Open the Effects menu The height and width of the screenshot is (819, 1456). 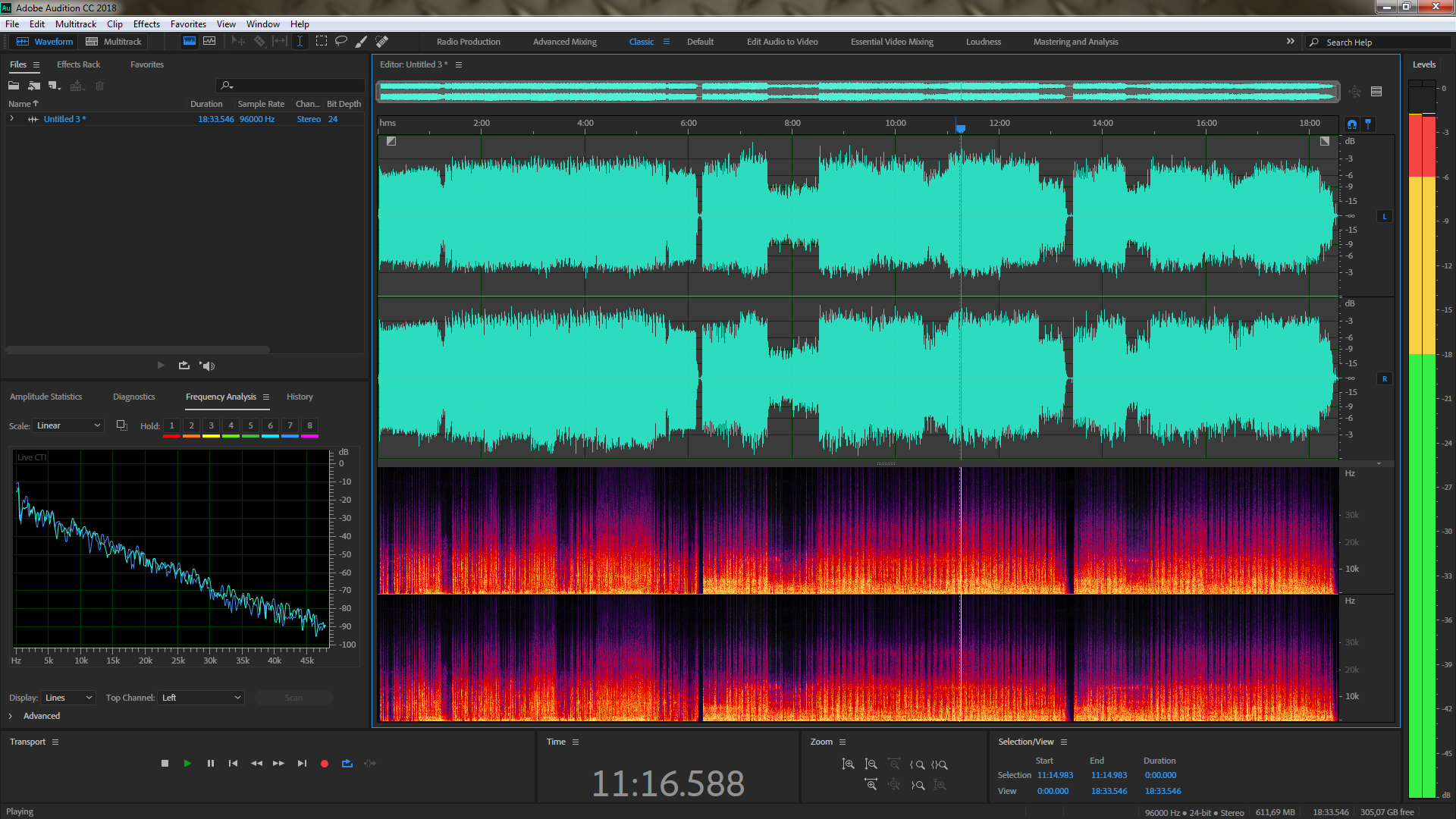pos(146,24)
